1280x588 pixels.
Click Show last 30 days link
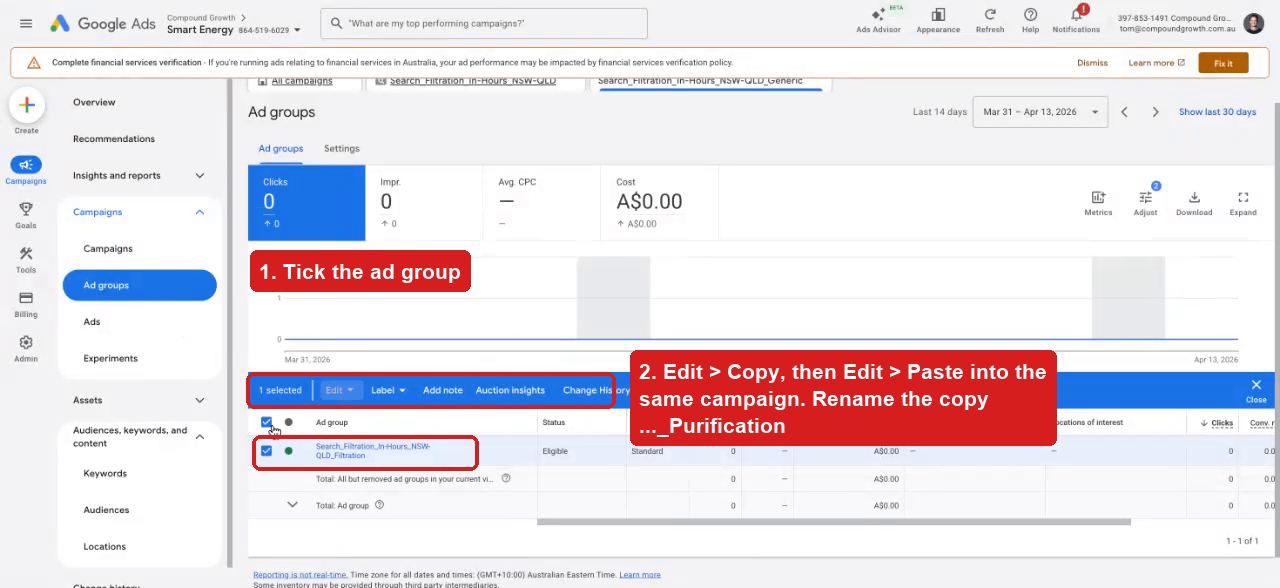point(1217,112)
